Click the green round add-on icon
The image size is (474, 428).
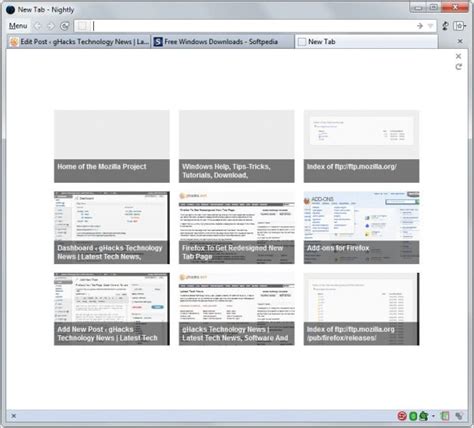point(413,416)
